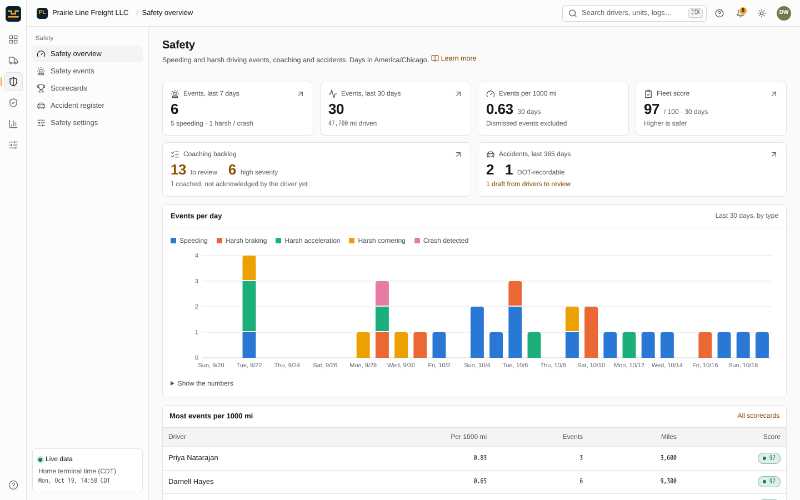Open Safety events in sidebar

[87, 71]
